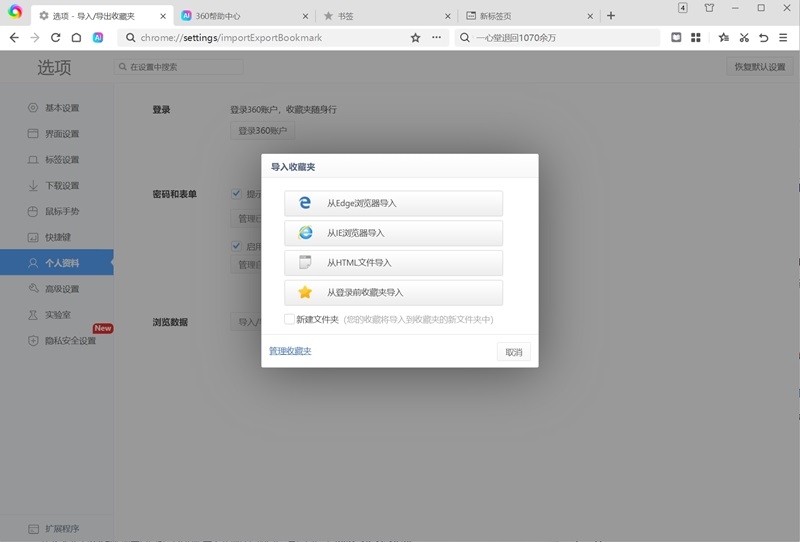The width and height of the screenshot is (800, 542).
Task: Open the main hamburger menu
Action: pyautogui.click(x=783, y=37)
